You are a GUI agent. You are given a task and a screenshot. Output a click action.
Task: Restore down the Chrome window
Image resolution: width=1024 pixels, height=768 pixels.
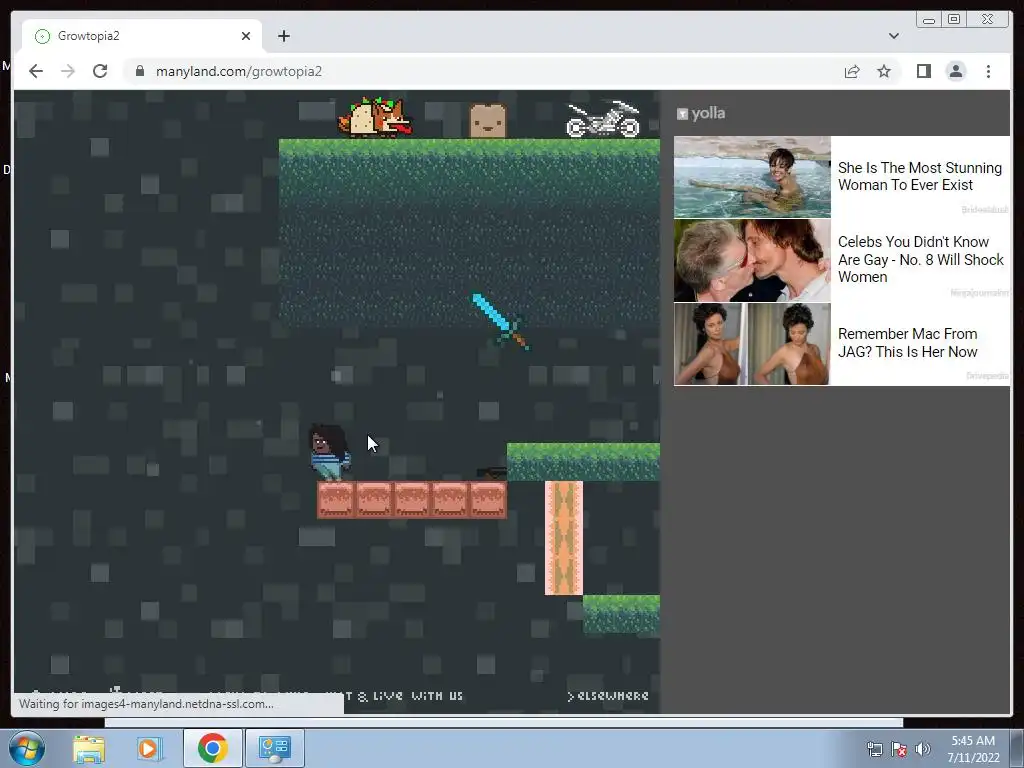954,20
